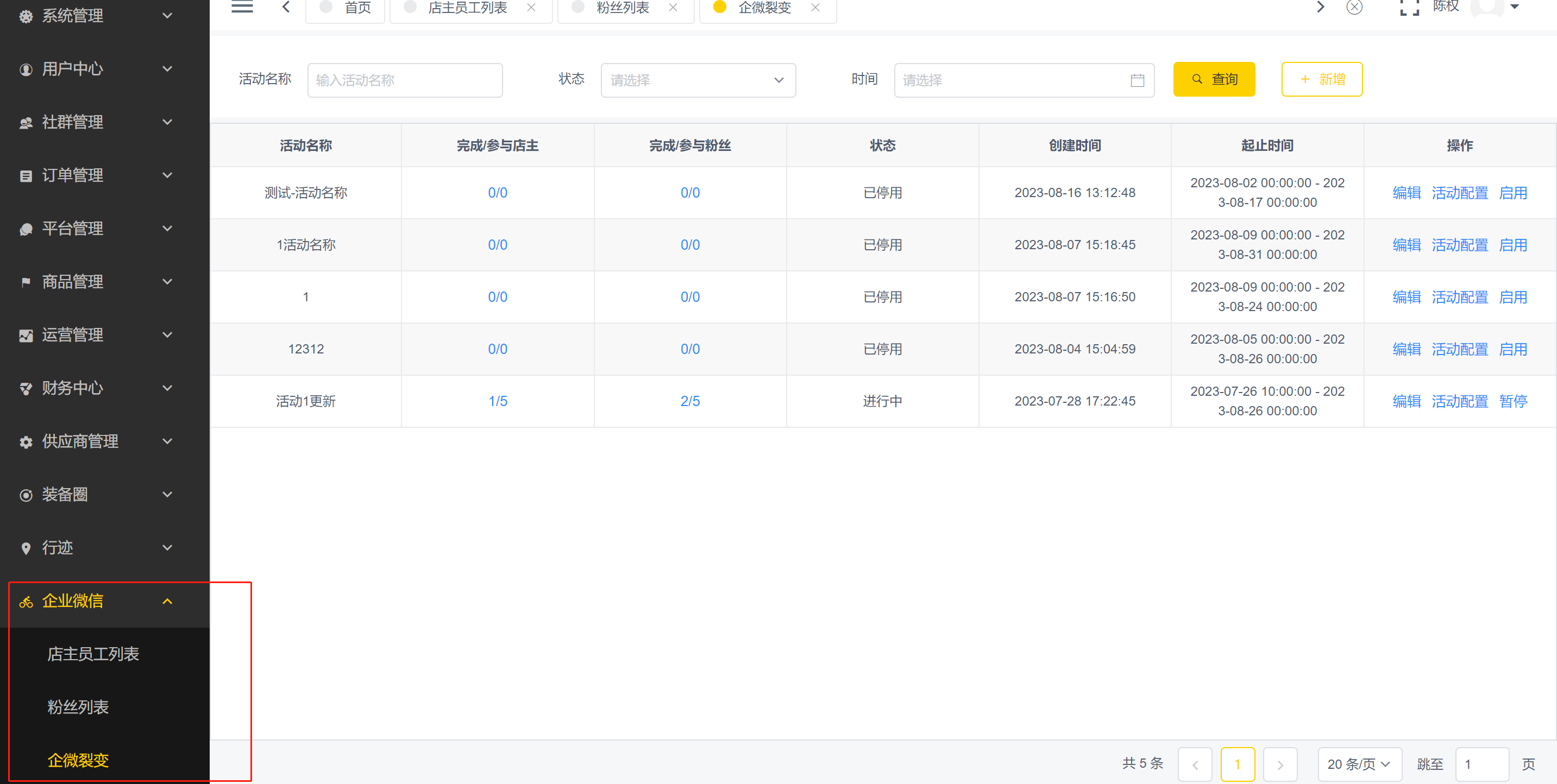Click the 新增 add button
This screenshot has height=784, width=1557.
1322,79
